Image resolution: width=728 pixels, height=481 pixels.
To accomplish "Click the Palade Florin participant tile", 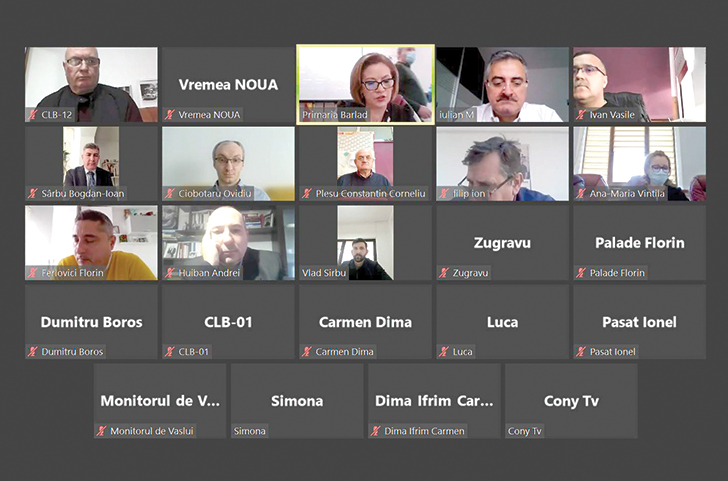I will click(640, 243).
